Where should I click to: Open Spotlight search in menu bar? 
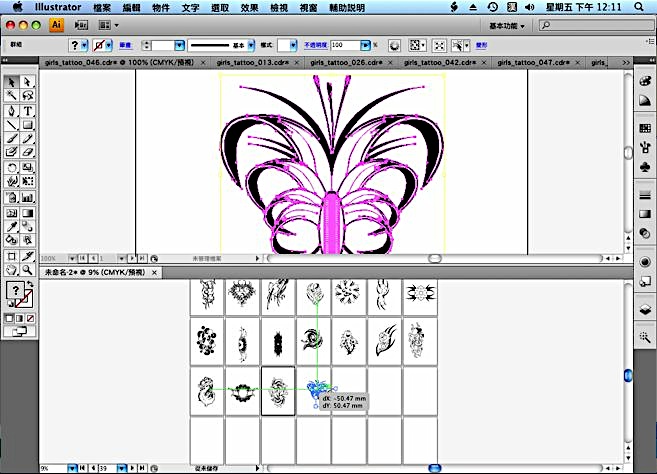(639, 7)
